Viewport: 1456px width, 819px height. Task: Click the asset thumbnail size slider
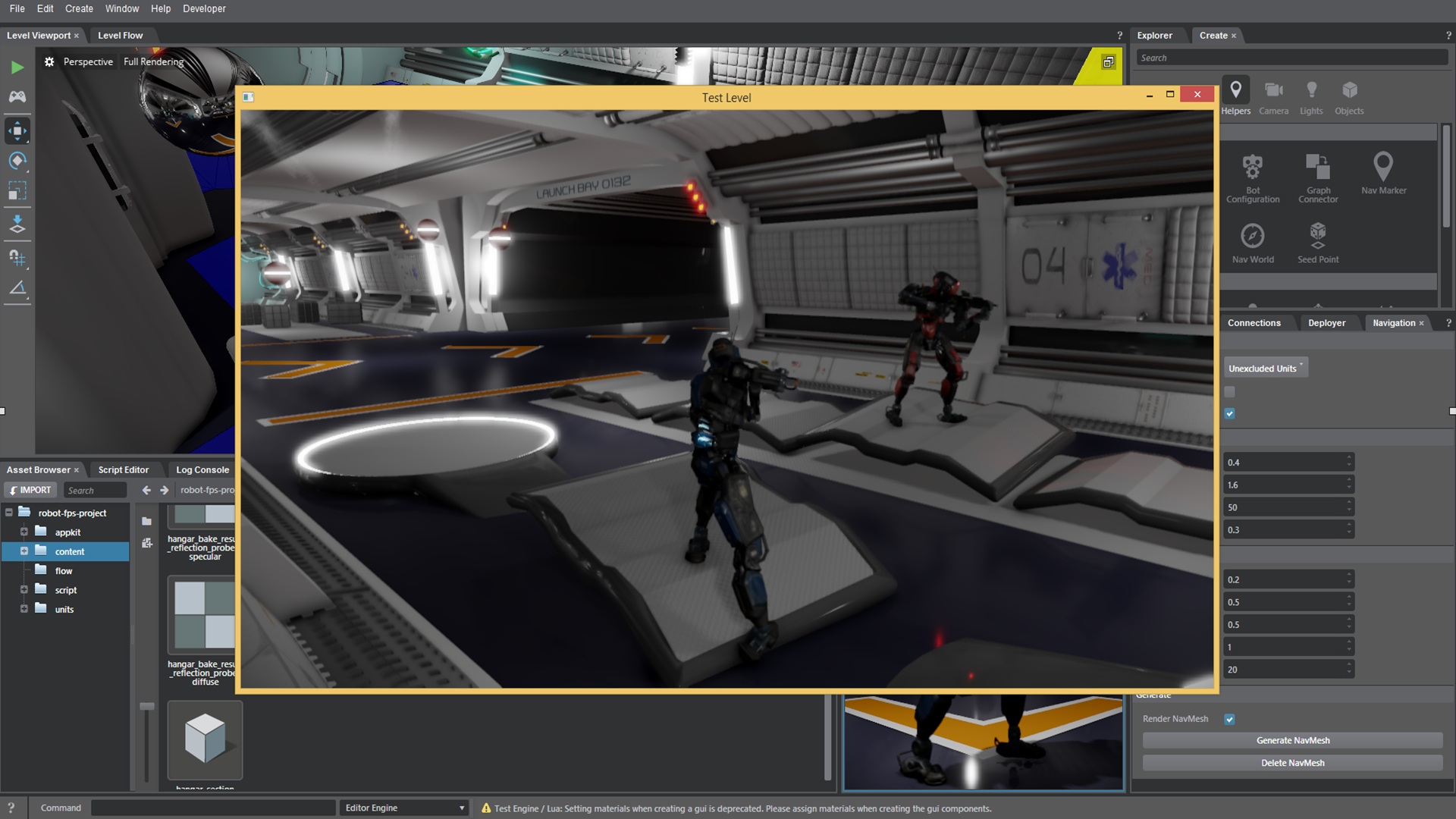click(x=147, y=706)
